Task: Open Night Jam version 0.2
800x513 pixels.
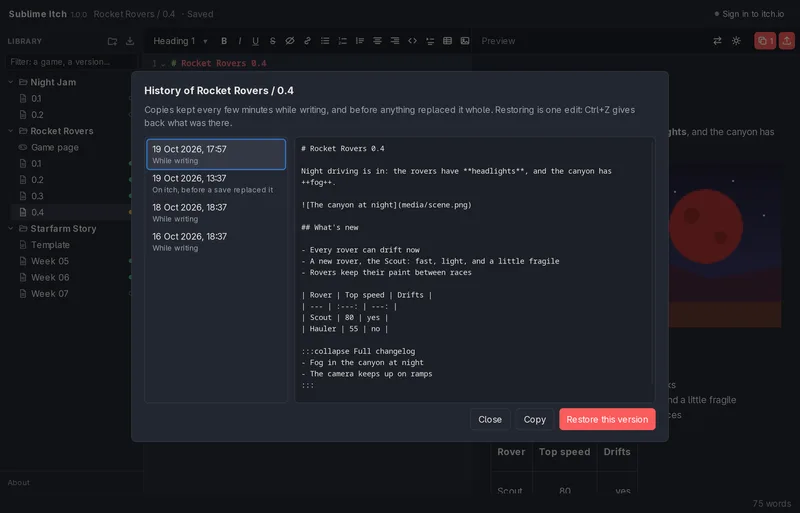Action: pyautogui.click(x=71, y=115)
